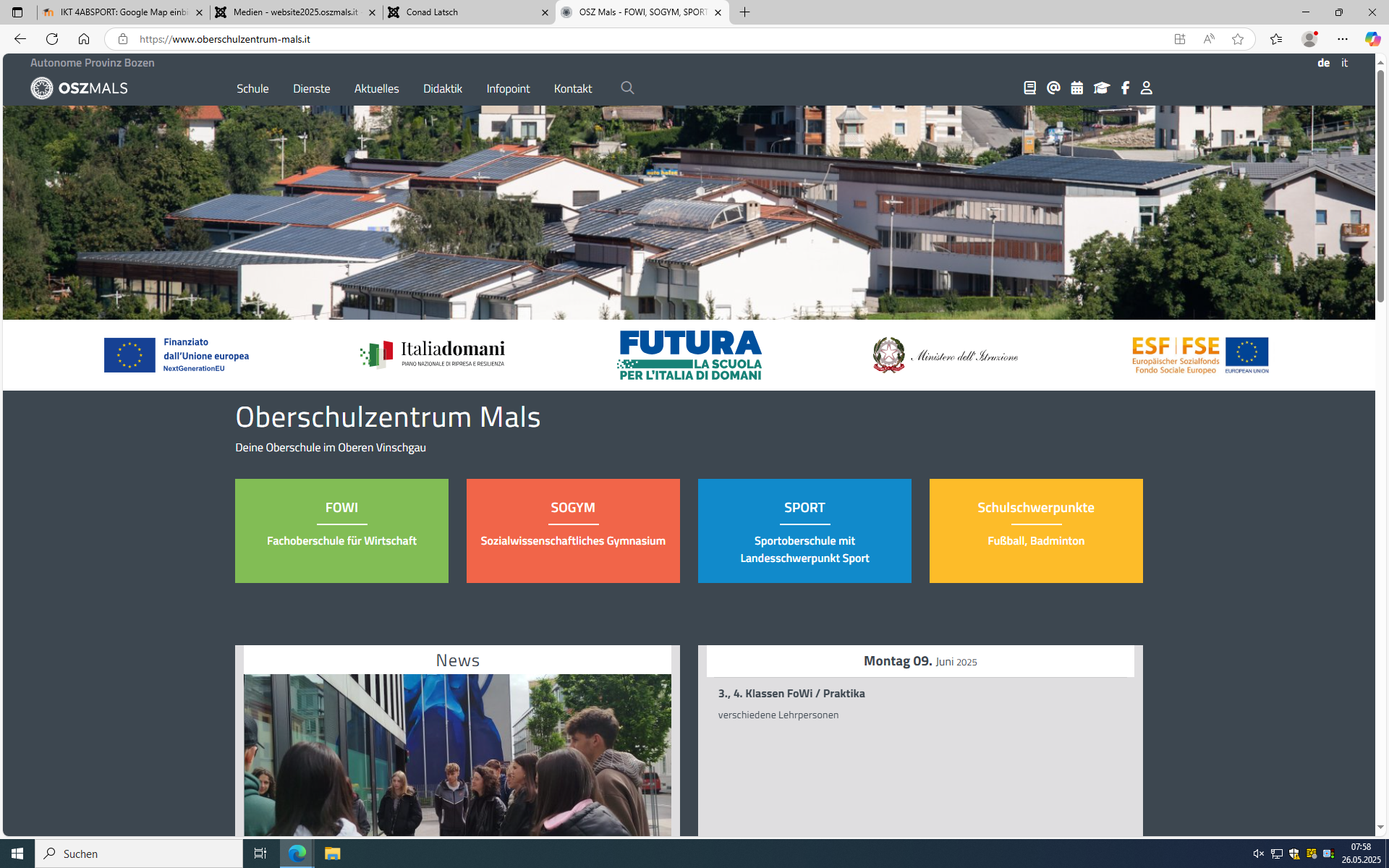Click the search magnifier icon in site navigation

627,88
